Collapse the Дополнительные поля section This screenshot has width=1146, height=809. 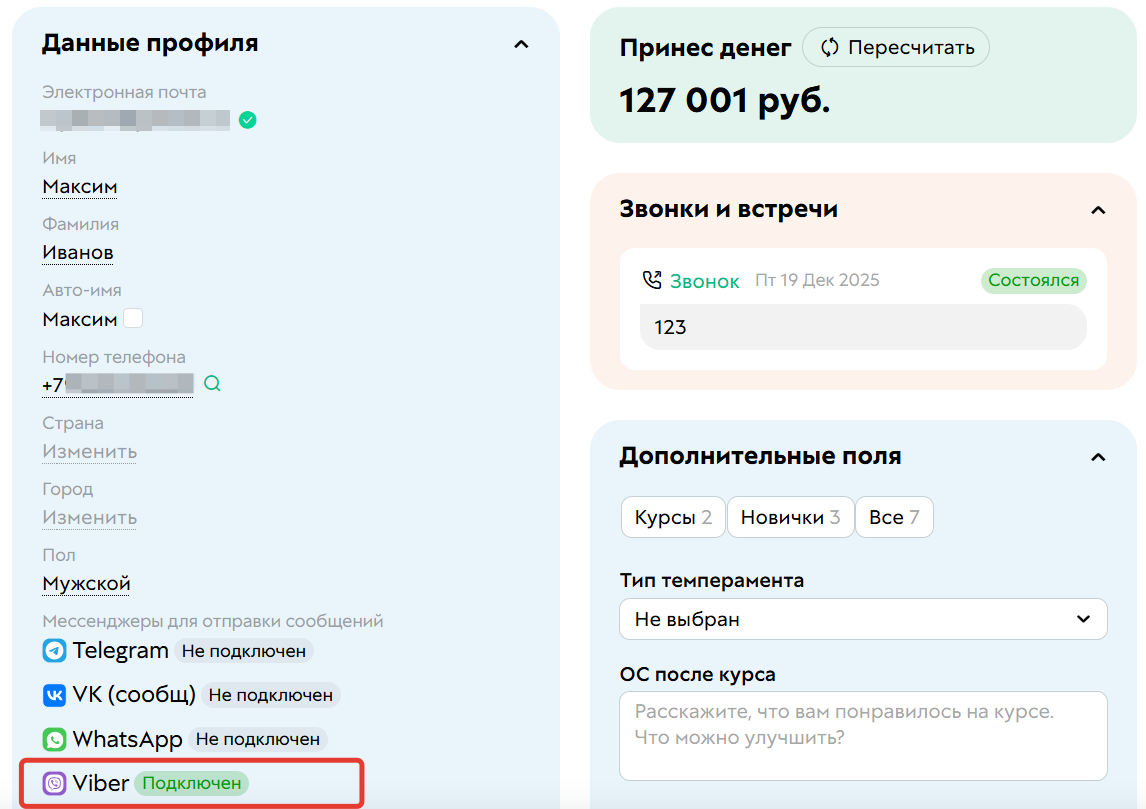[1098, 456]
